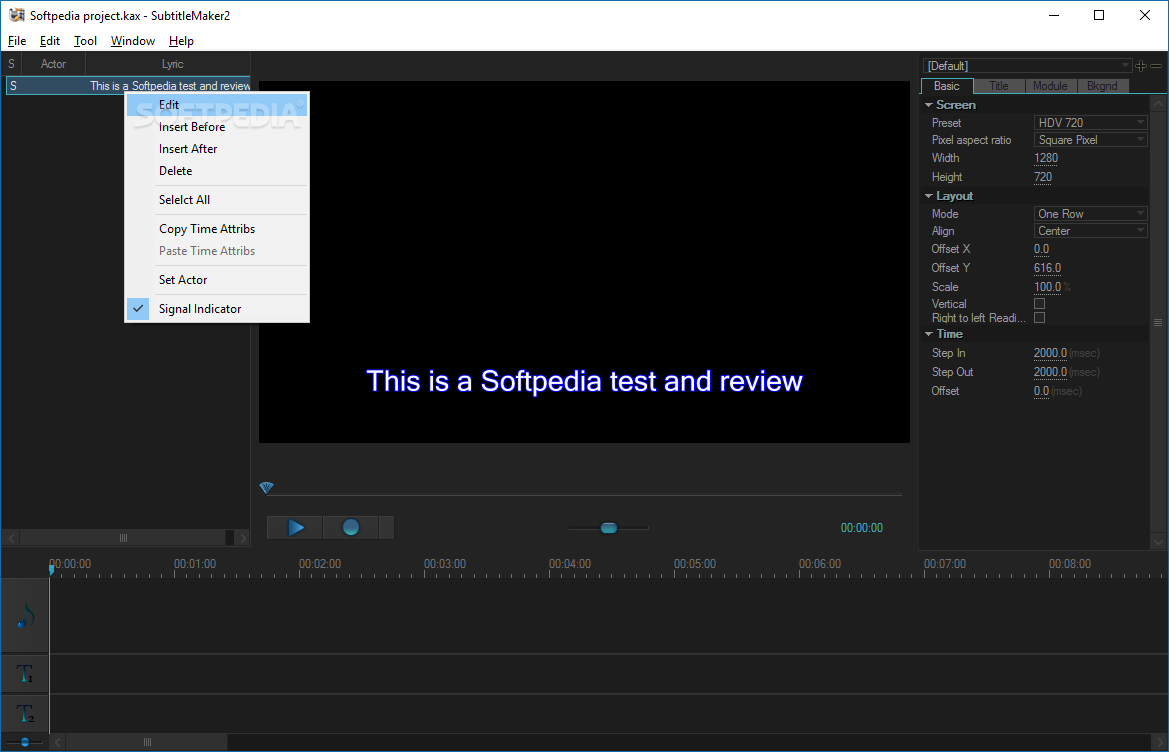Screen dimensions: 1169x752
Task: Click lyric list horizontal scrollbar thumb
Action: tap(124, 538)
